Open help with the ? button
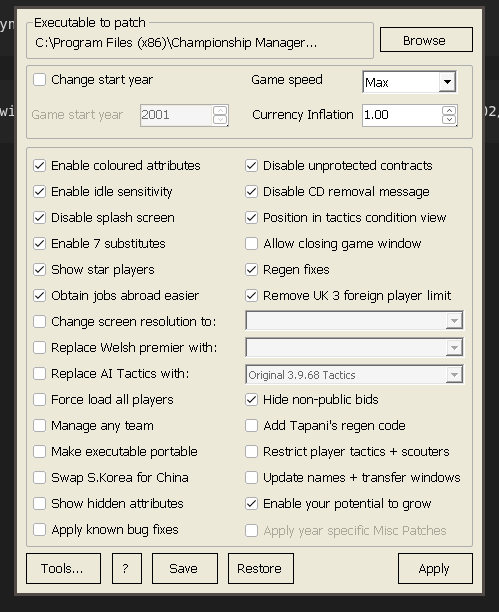 coord(127,568)
